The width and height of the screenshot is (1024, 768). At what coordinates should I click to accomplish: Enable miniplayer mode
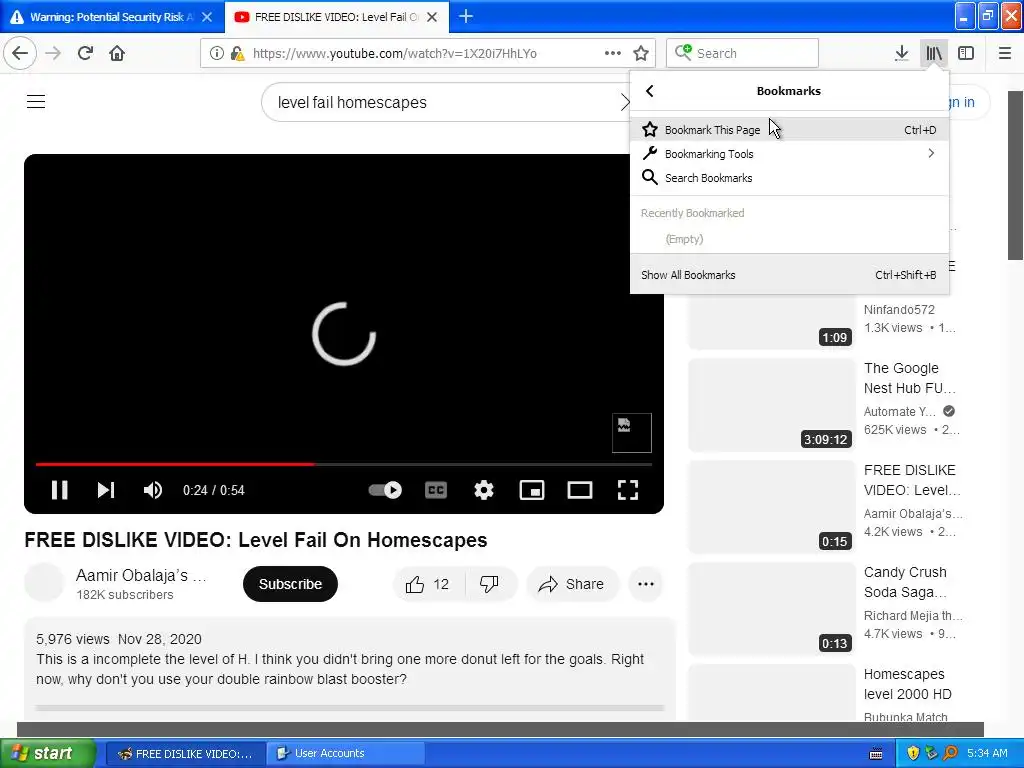(532, 490)
